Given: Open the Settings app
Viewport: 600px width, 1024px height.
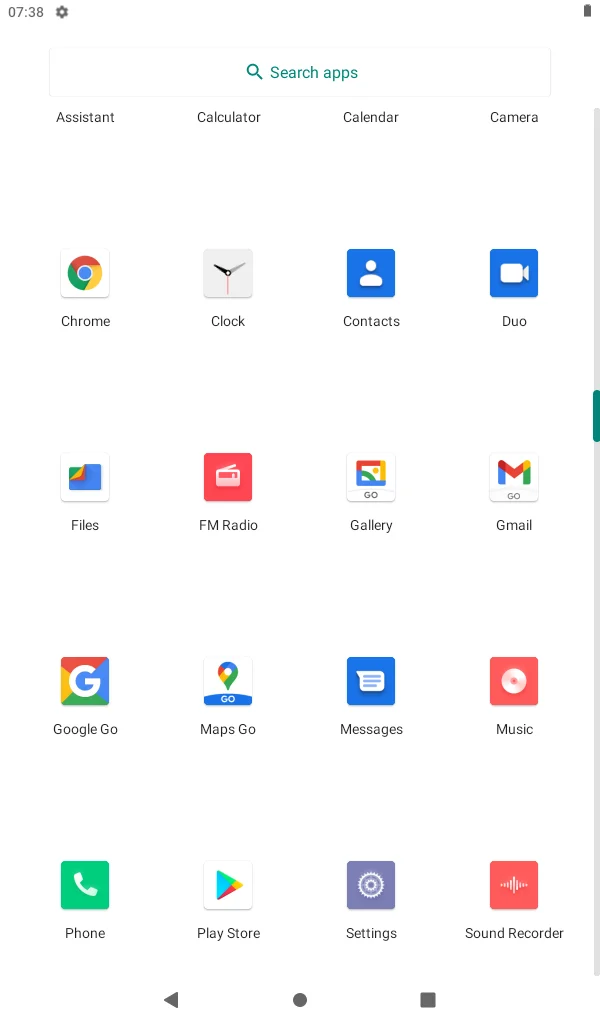Looking at the screenshot, I should [371, 885].
